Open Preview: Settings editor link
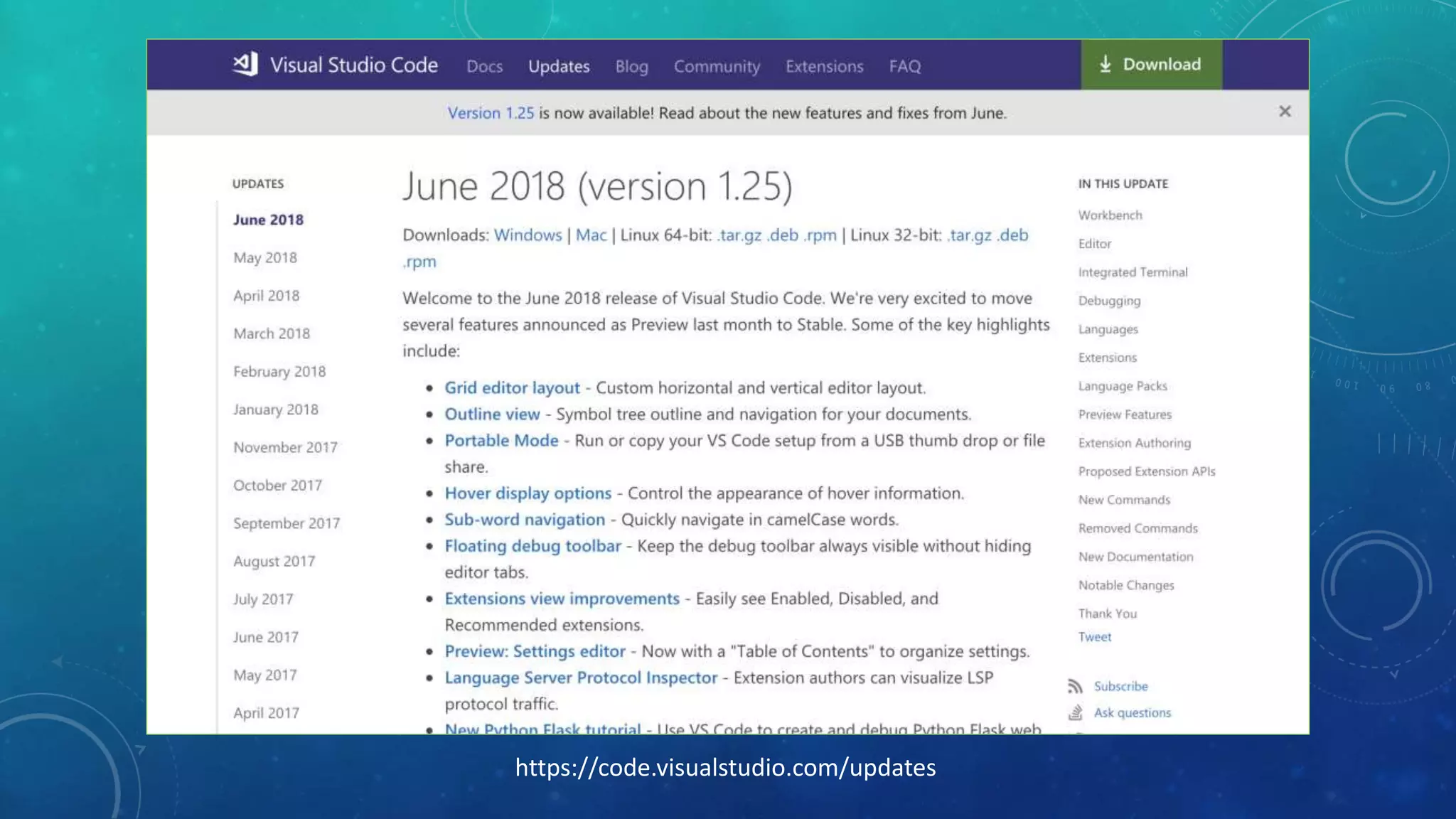Viewport: 1456px width, 819px height. click(535, 651)
